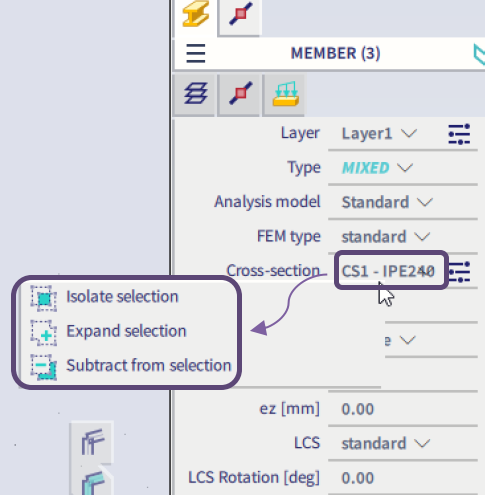The image size is (485, 495).
Task: Open the Type MIXED dropdown
Action: pyautogui.click(x=377, y=168)
